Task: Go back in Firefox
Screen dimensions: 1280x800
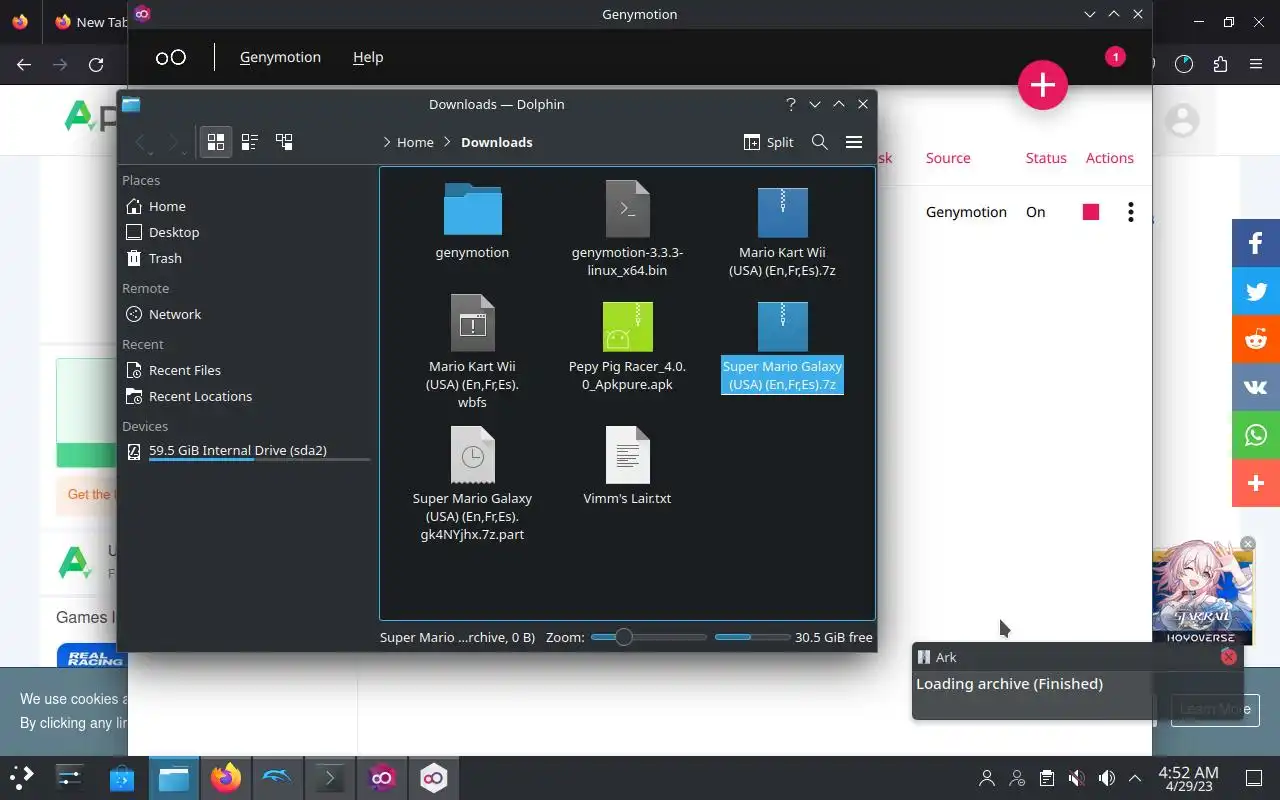Action: [24, 65]
